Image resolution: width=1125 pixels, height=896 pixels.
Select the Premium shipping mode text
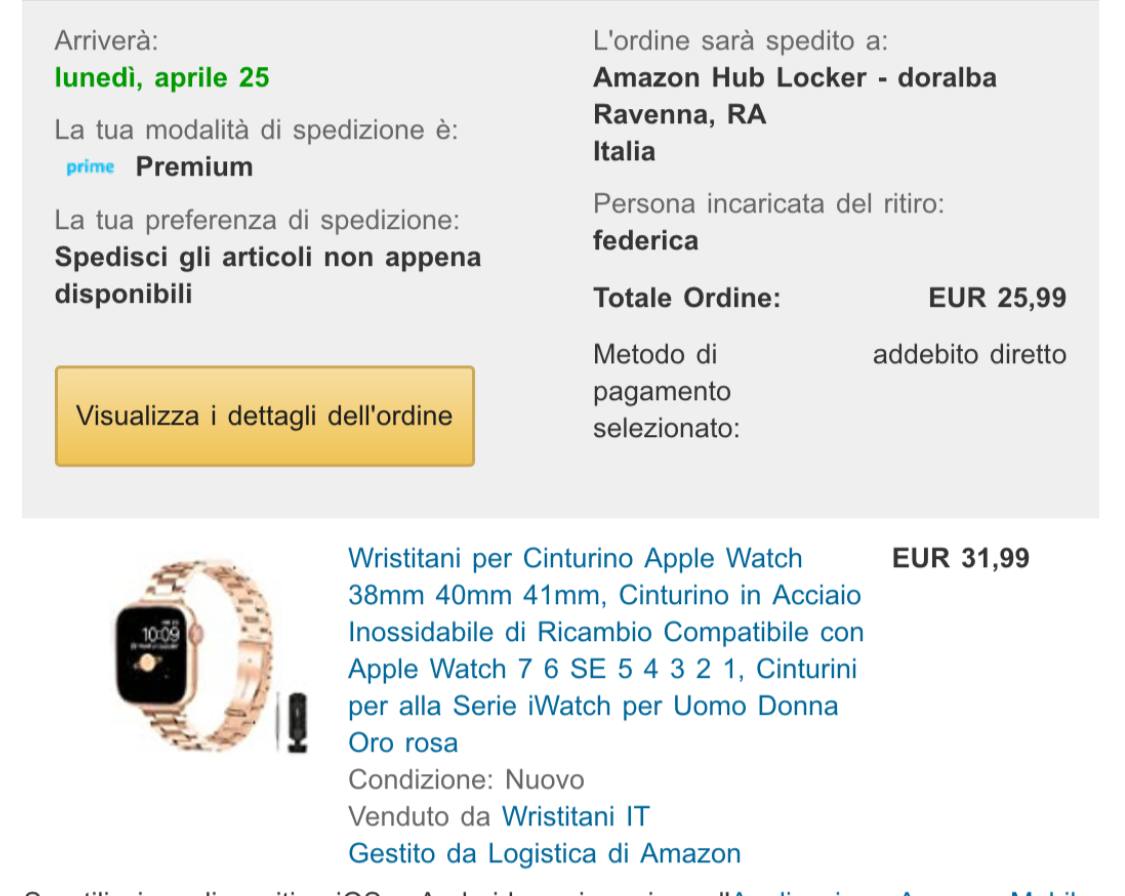(x=194, y=166)
